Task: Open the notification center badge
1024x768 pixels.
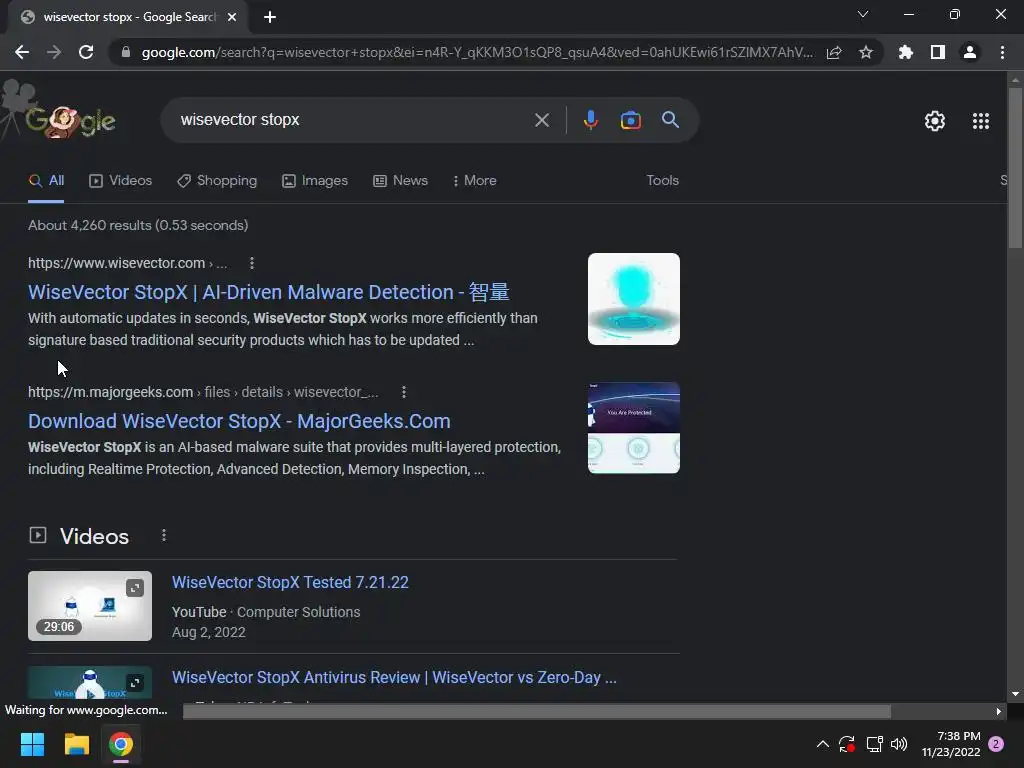Action: (x=996, y=744)
